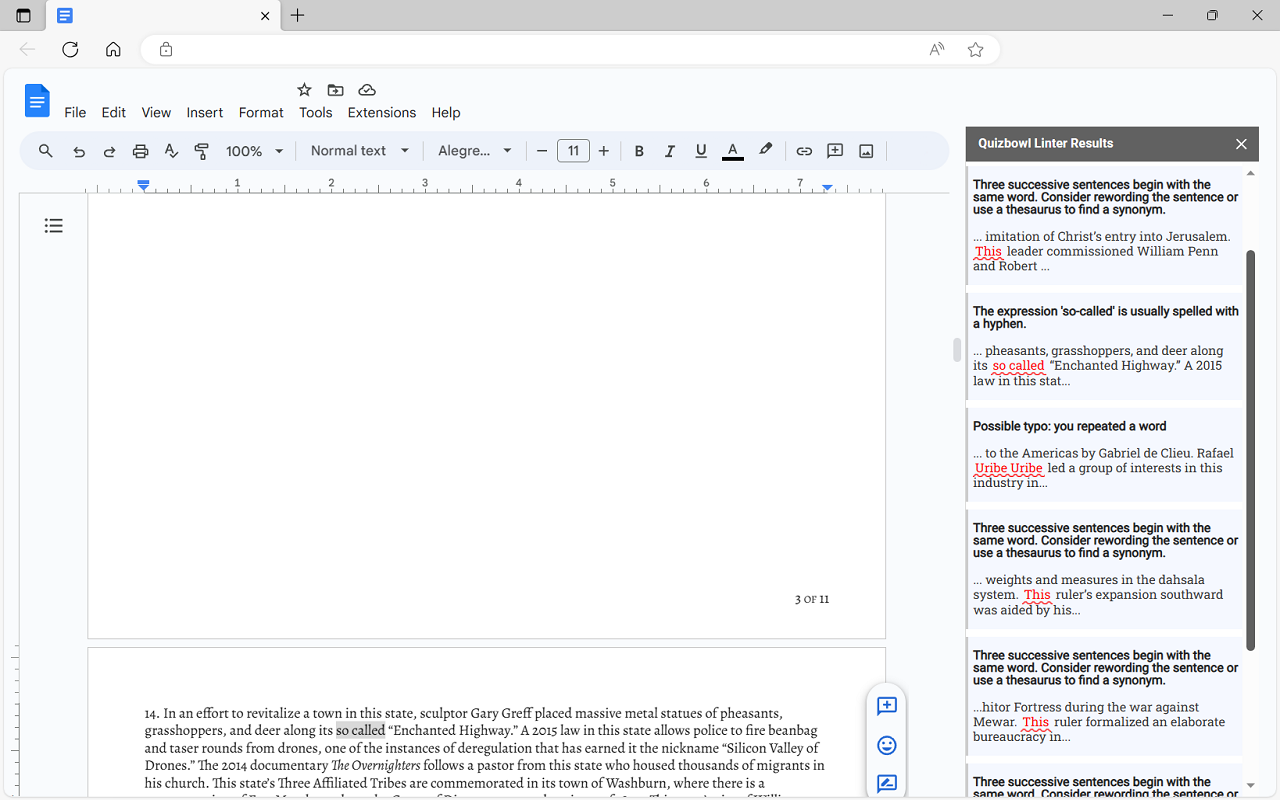Add a comment from the page margin button
Screen dimensions: 1280x800
pos(886,707)
